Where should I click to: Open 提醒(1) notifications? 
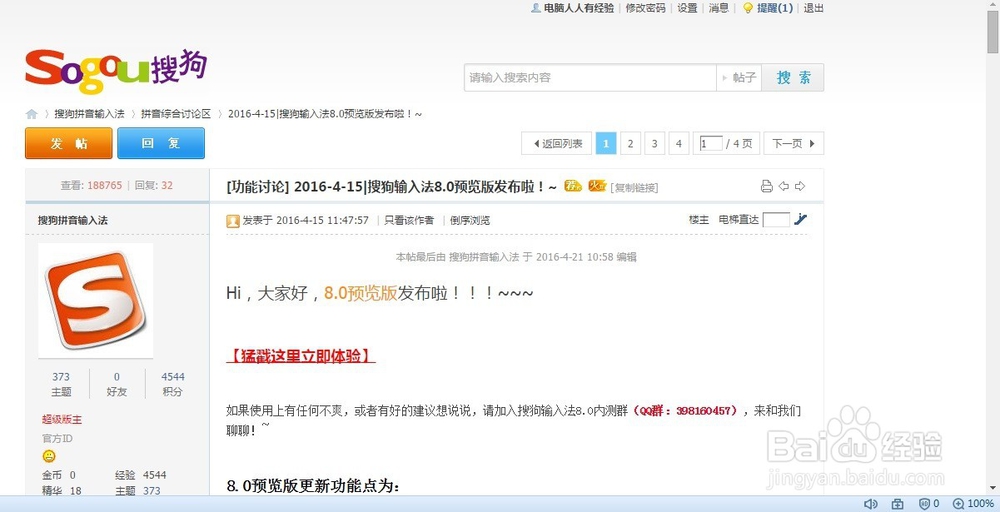[x=775, y=8]
